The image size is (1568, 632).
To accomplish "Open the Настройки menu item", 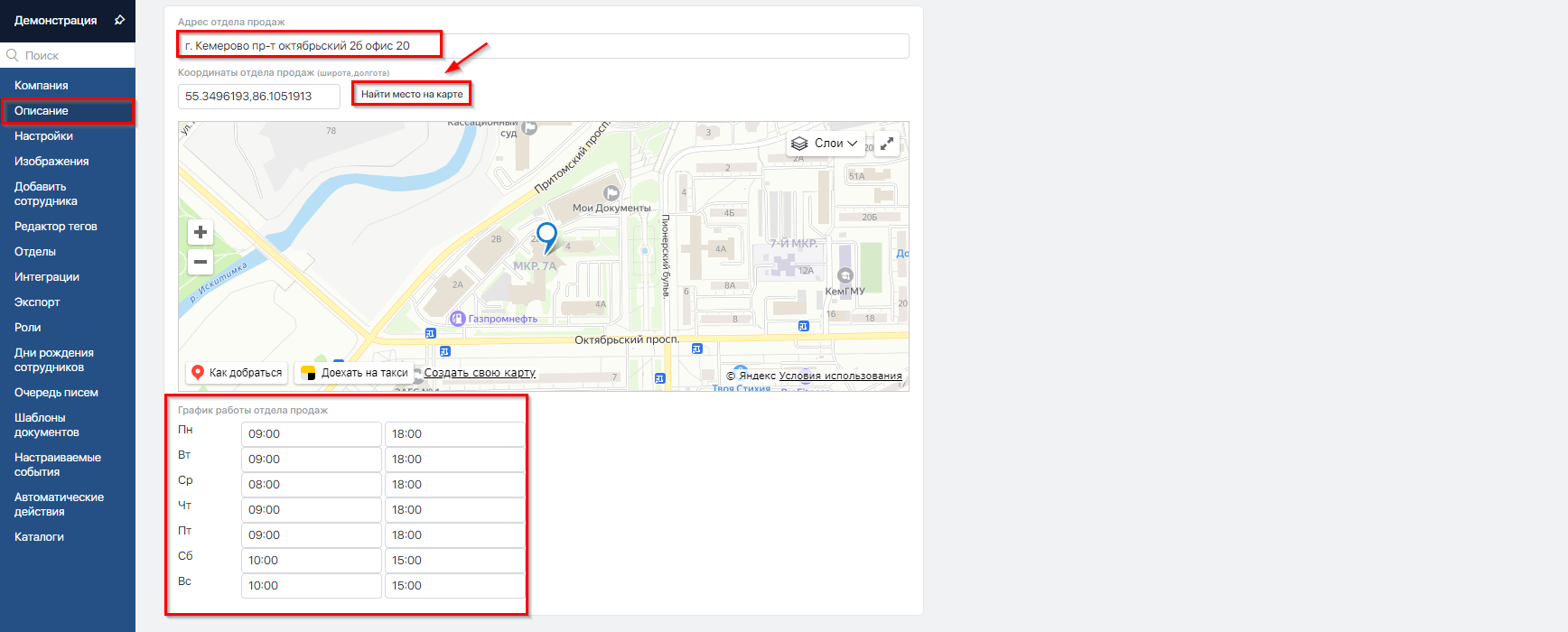I will (43, 136).
